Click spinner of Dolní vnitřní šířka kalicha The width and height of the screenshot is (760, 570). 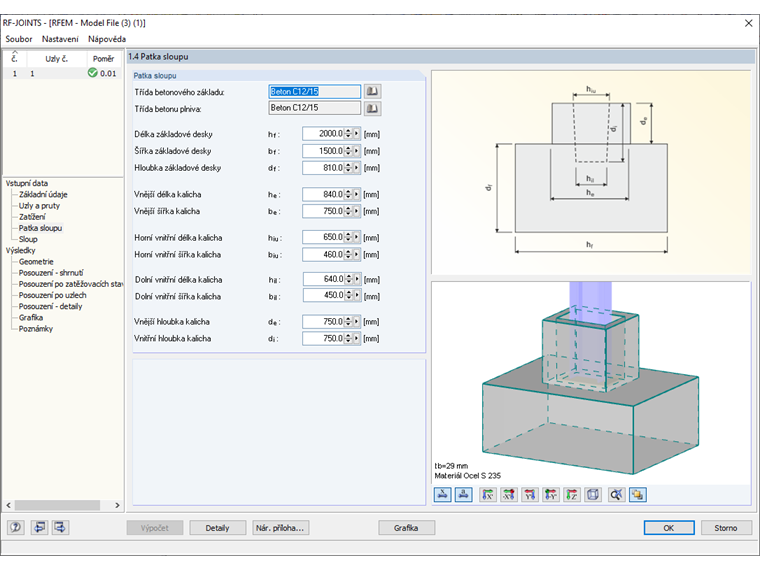[x=348, y=295]
